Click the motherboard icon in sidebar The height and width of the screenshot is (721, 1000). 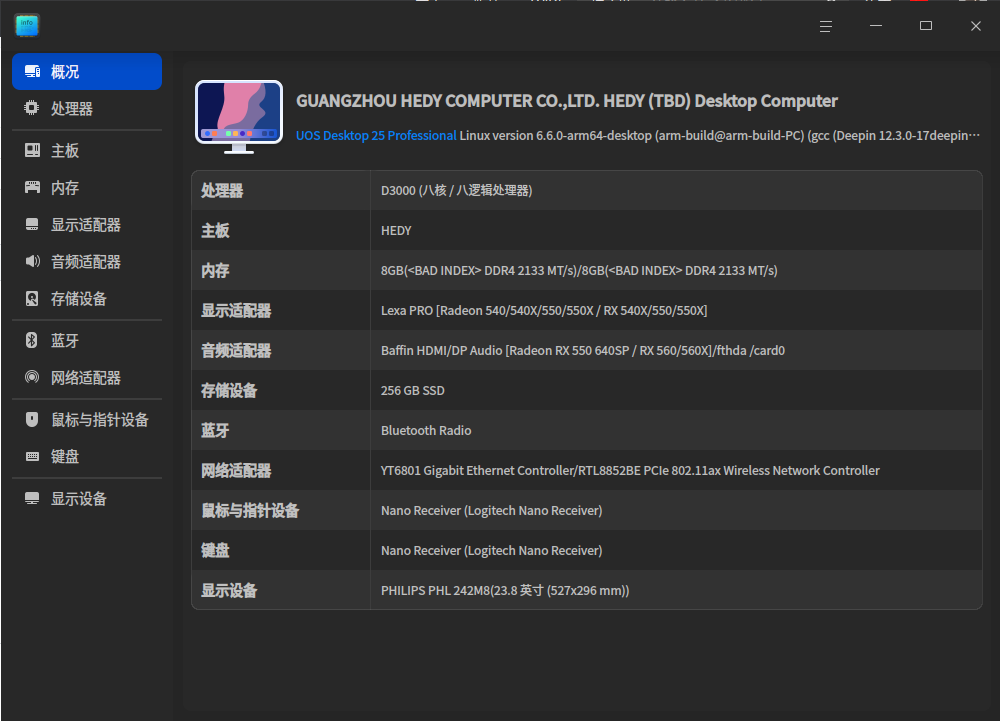tap(32, 150)
